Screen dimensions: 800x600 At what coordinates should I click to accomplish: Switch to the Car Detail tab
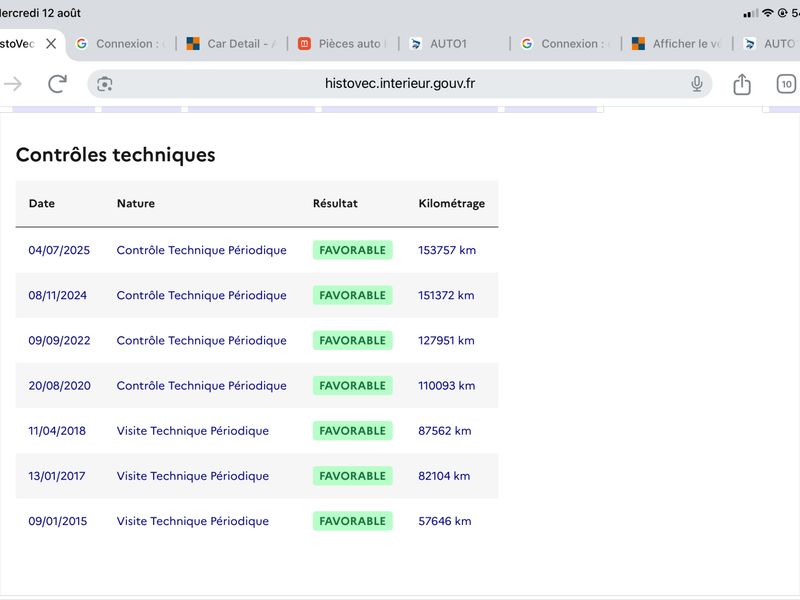[x=233, y=44]
